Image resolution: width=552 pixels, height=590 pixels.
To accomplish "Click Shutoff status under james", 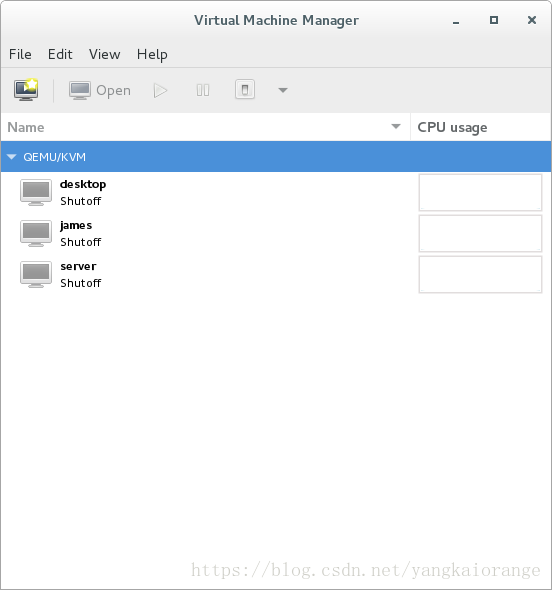I will point(81,242).
